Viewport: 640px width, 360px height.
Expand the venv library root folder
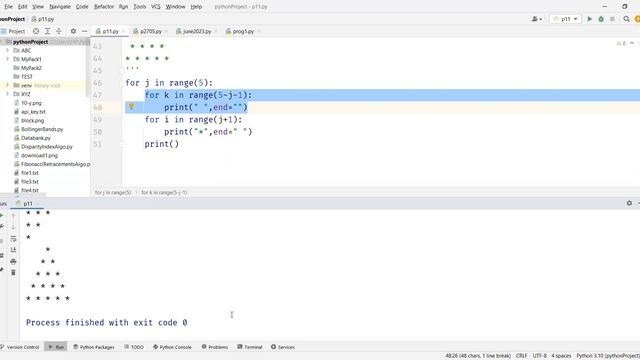pyautogui.click(x=7, y=85)
